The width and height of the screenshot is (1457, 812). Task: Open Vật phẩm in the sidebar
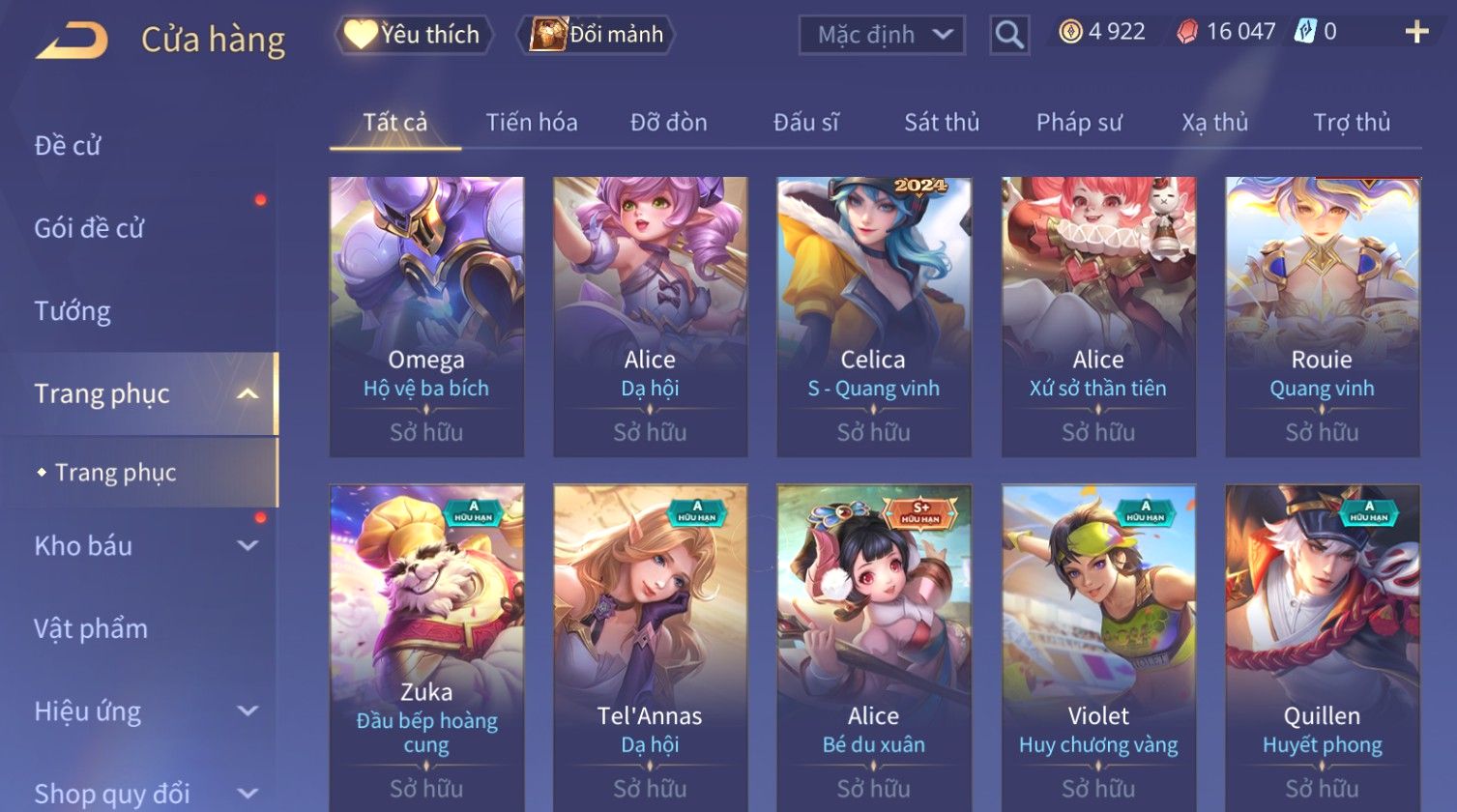(x=91, y=628)
